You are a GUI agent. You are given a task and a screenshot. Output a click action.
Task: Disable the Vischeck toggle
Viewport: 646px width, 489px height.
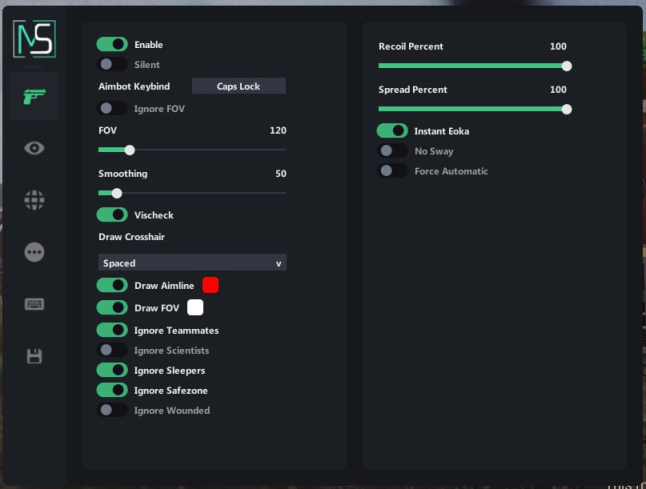point(112,215)
